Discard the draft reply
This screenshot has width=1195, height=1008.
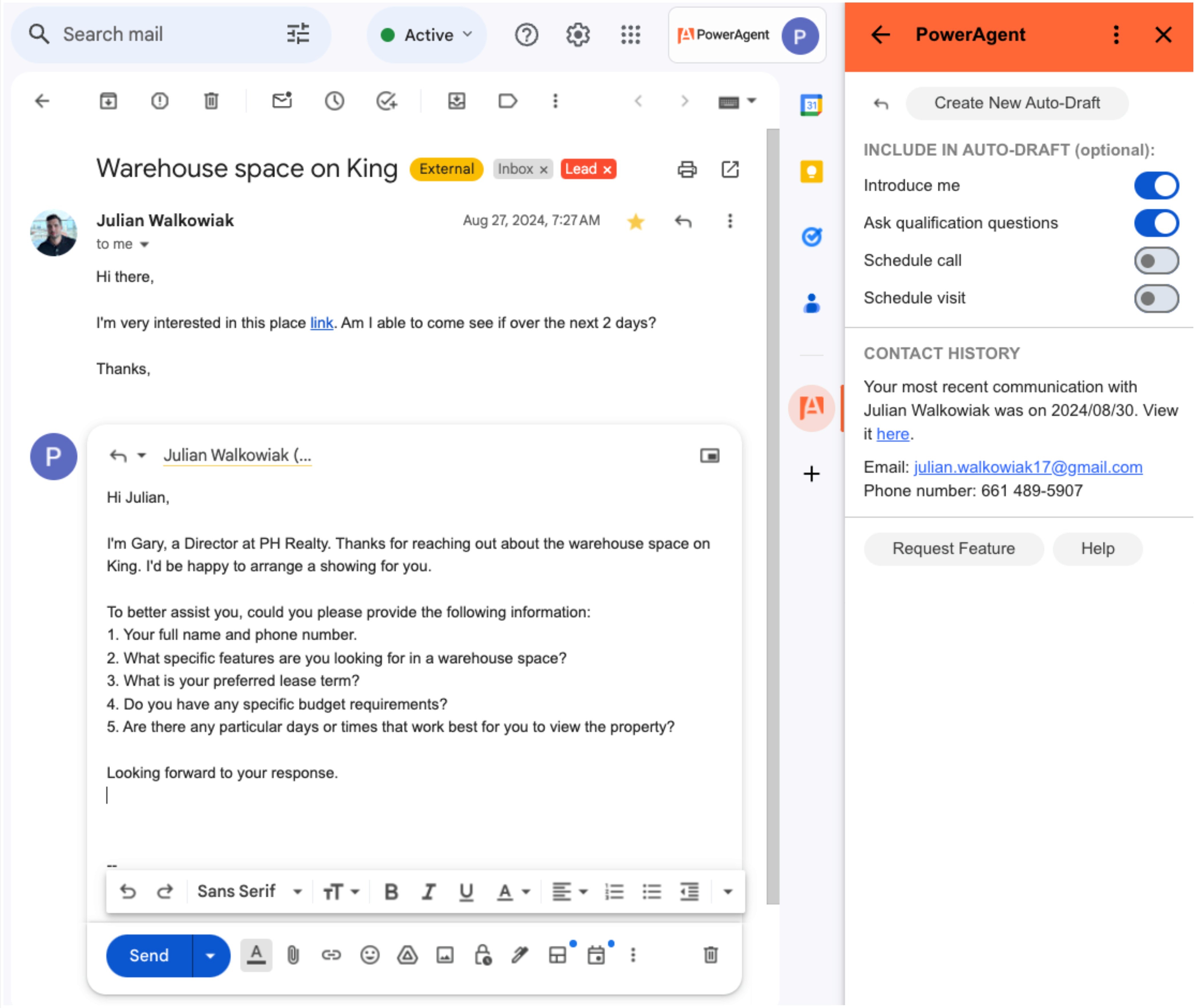tap(710, 955)
